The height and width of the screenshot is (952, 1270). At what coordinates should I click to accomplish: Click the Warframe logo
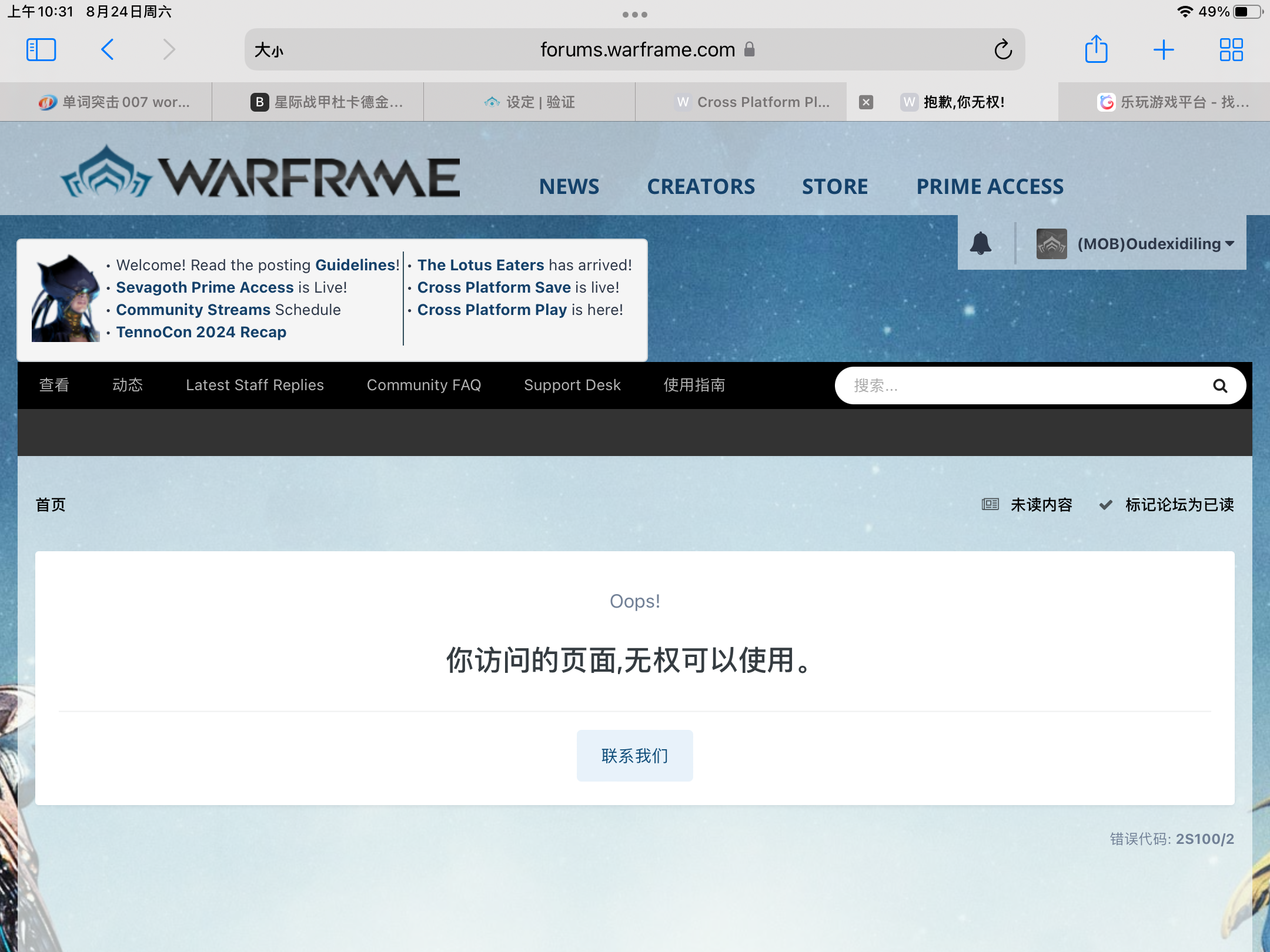[x=260, y=172]
